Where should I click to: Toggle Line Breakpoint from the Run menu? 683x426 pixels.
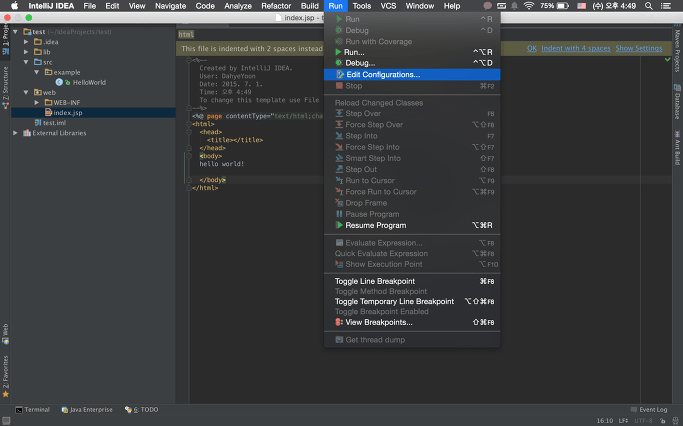374,281
